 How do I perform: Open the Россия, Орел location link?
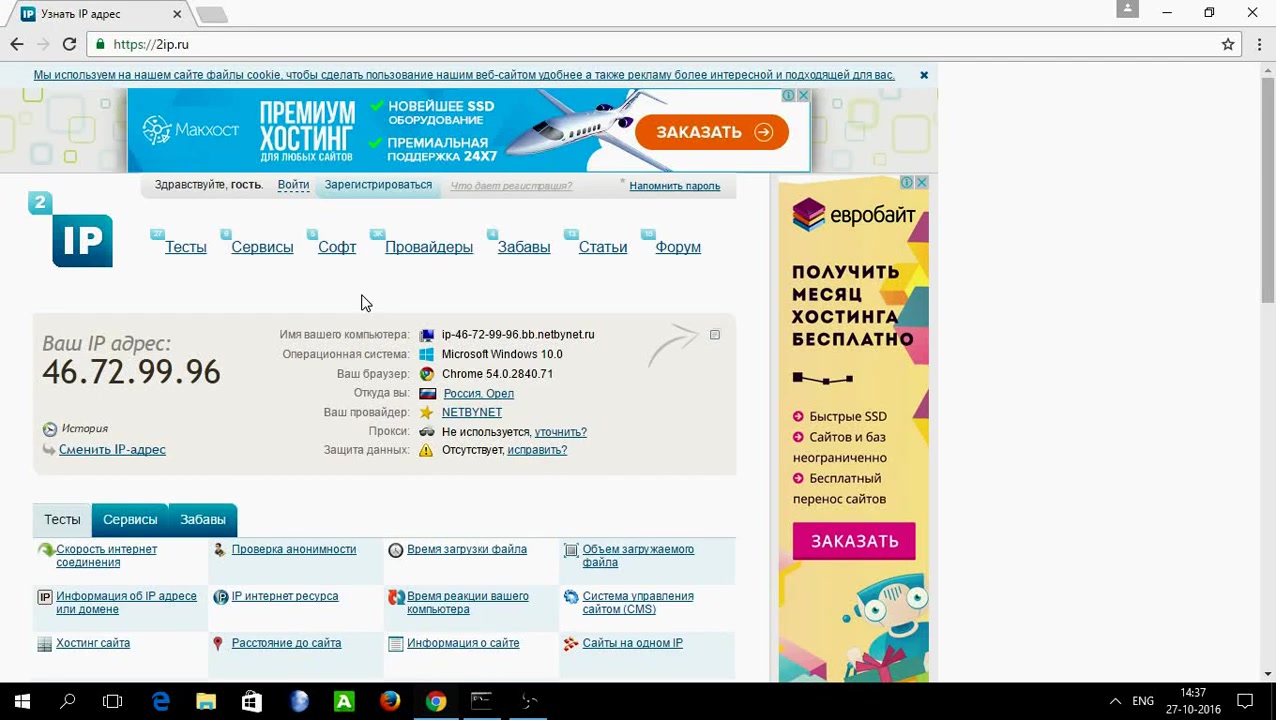[x=479, y=394]
